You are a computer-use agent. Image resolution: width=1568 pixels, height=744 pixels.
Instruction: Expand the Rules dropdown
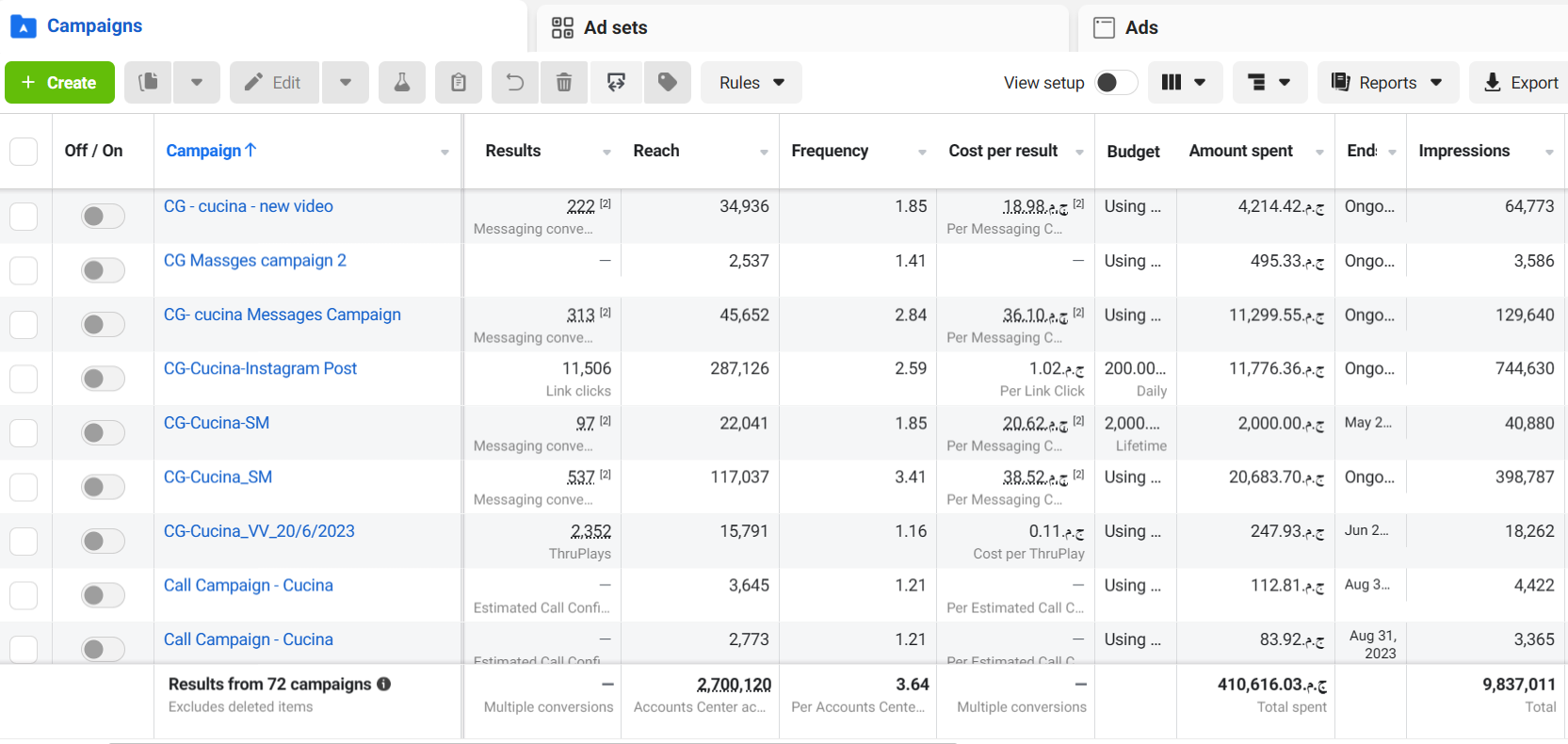click(752, 83)
